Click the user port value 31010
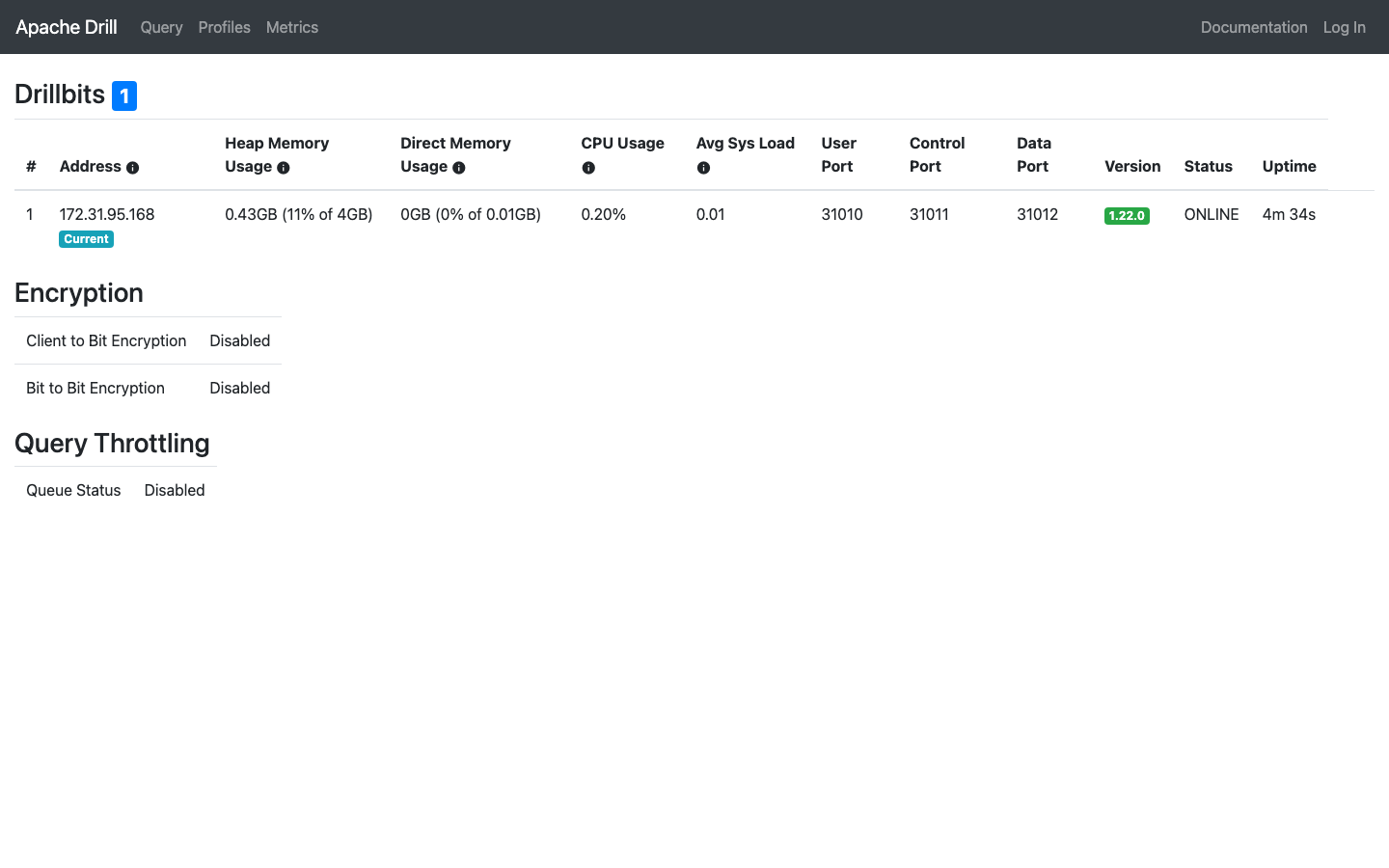Viewport: 1389px width, 868px height. pyautogui.click(x=842, y=214)
